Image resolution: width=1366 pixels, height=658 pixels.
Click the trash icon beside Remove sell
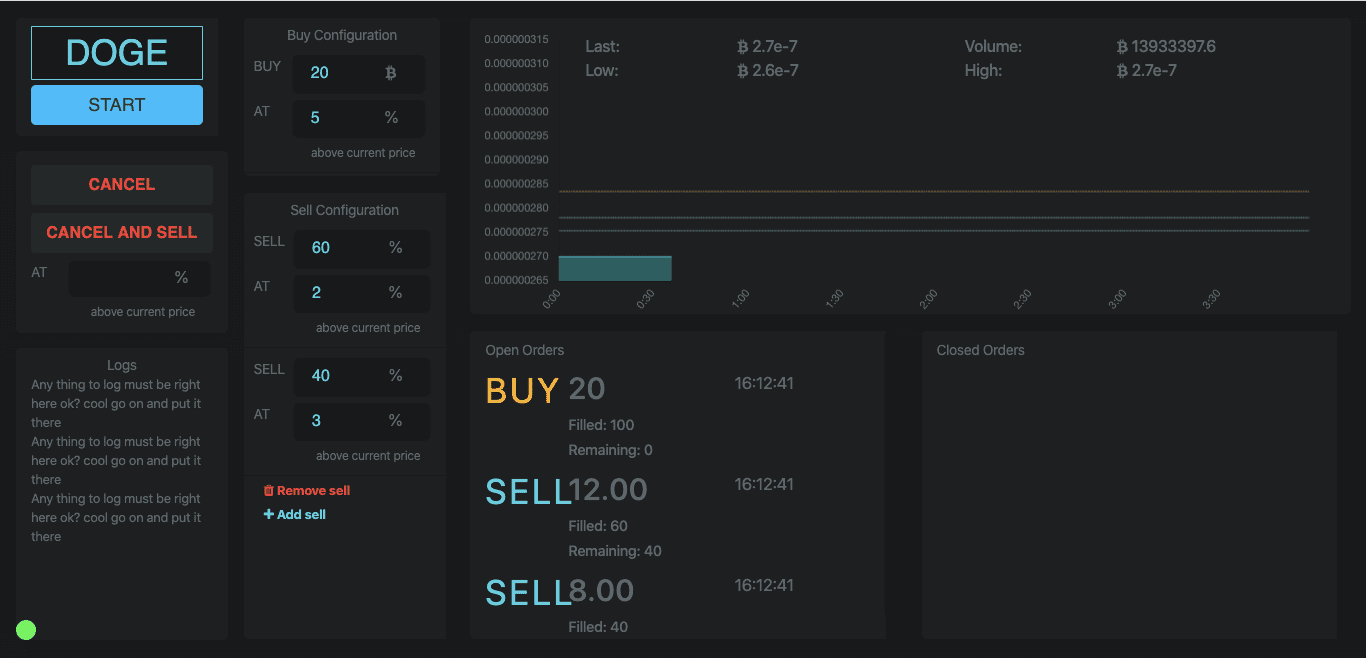tap(268, 491)
